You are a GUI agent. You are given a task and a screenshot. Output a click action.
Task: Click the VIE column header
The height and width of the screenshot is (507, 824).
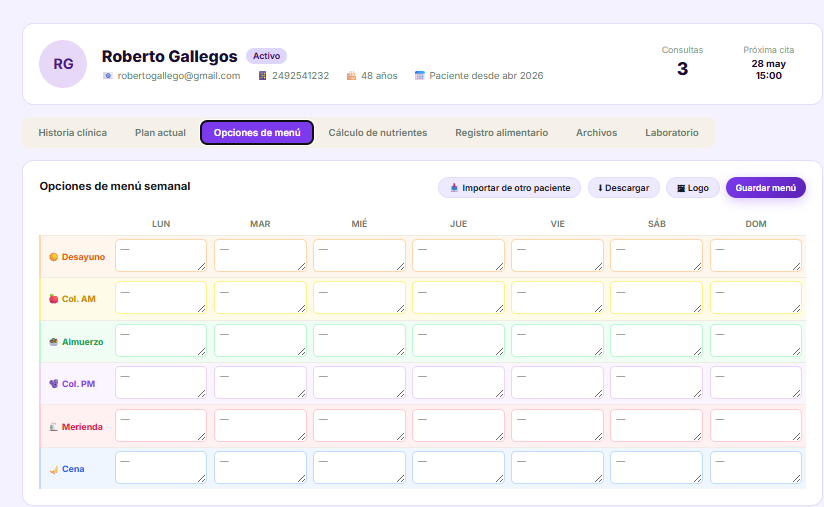click(x=558, y=224)
